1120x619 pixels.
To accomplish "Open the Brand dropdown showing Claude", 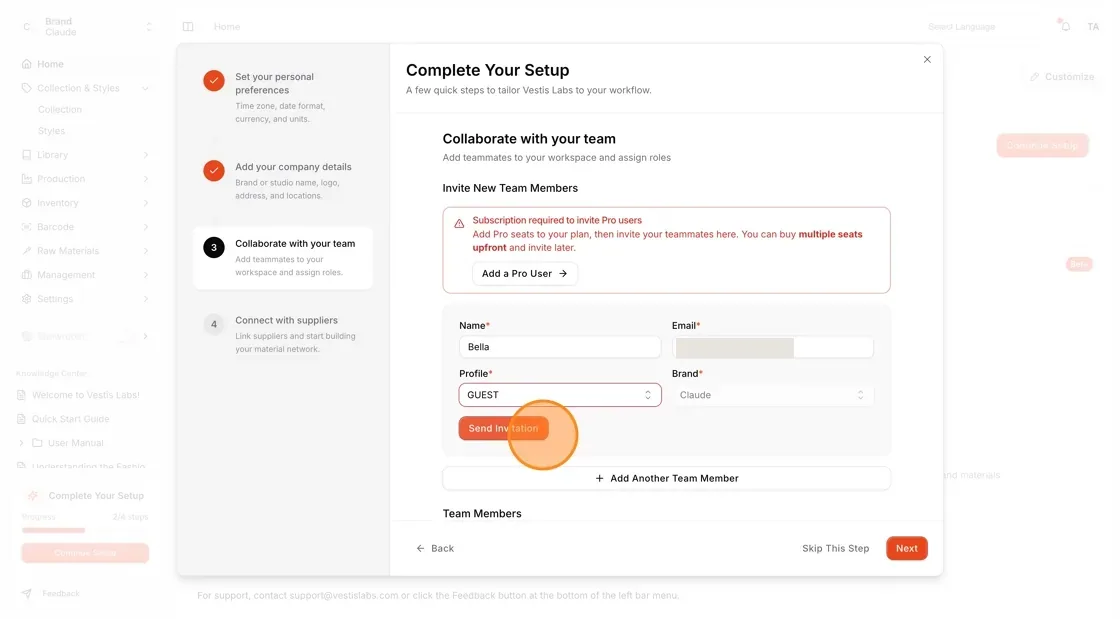I will tap(772, 395).
